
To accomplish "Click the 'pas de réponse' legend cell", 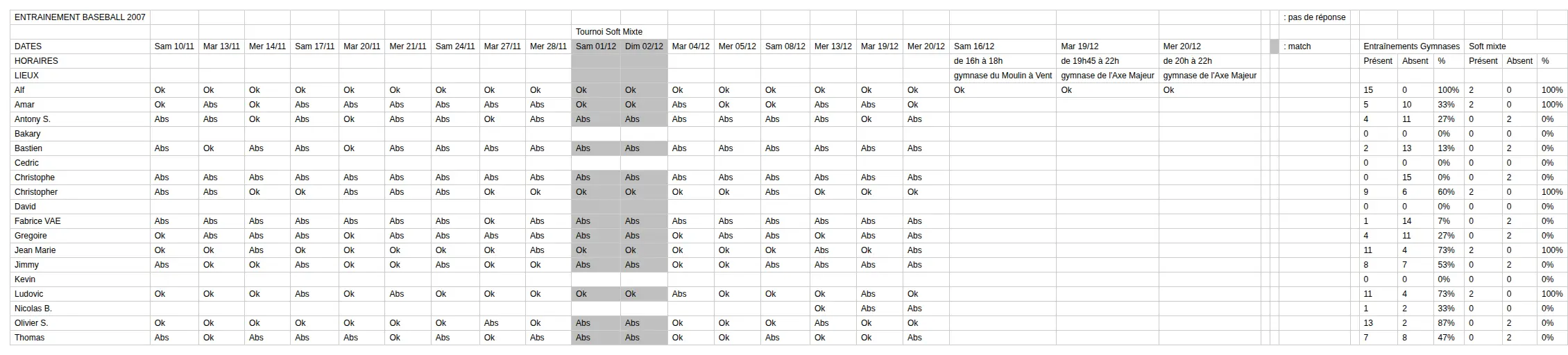I will (x=1315, y=17).
